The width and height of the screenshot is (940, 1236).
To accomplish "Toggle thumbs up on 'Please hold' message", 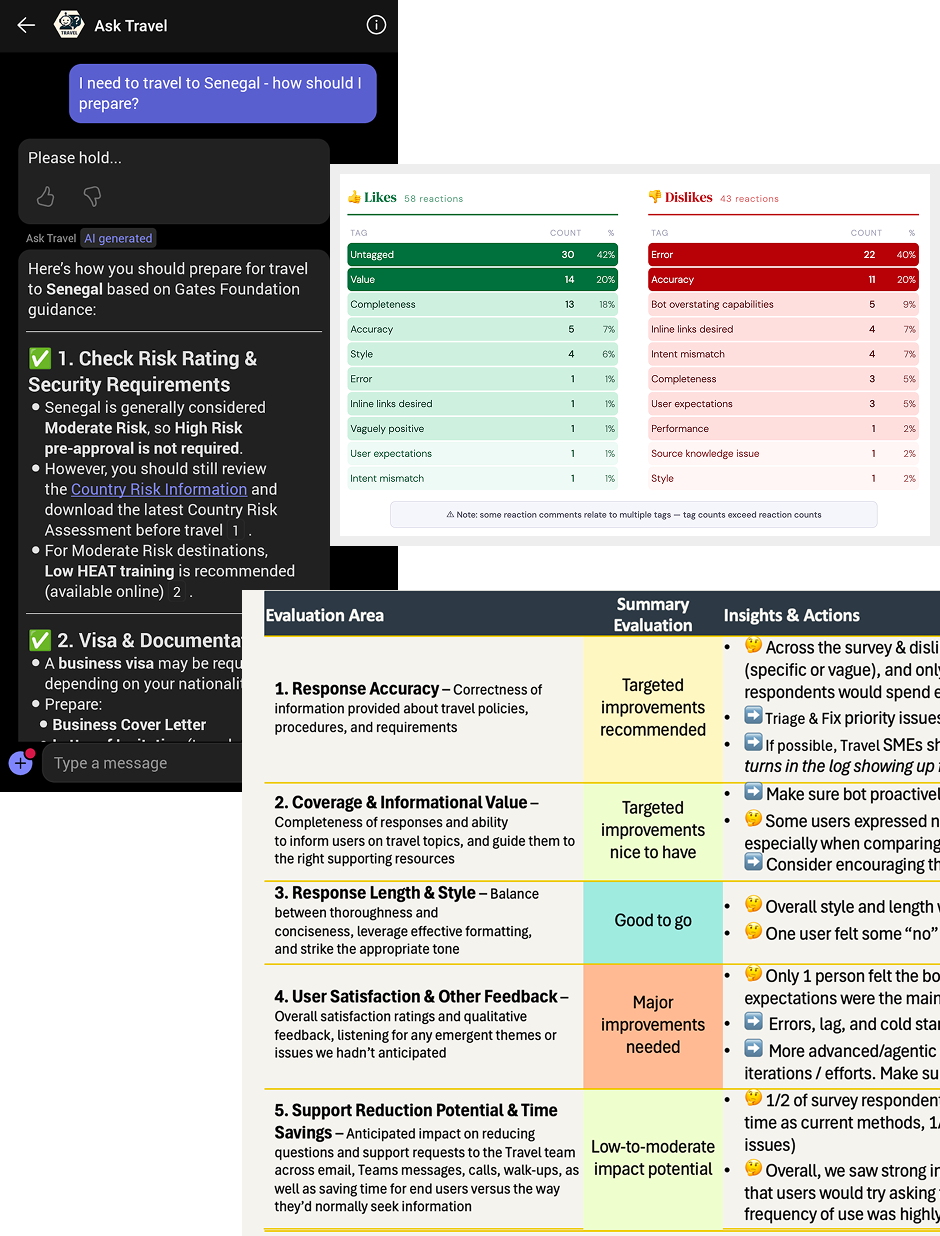I will point(46,197).
